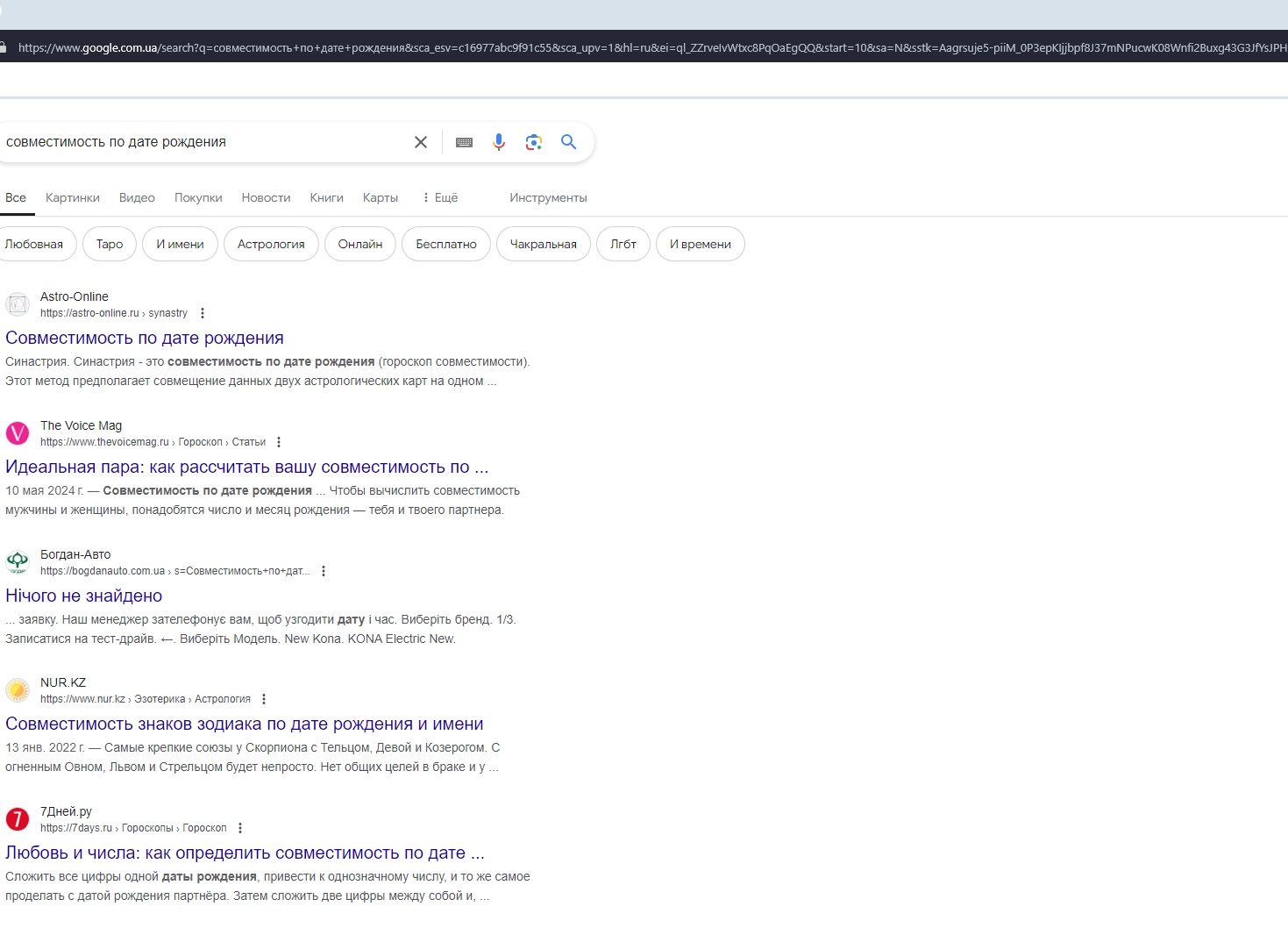Click the 7Дней.ру red favicon
The width and height of the screenshot is (1288, 935).
click(18, 819)
